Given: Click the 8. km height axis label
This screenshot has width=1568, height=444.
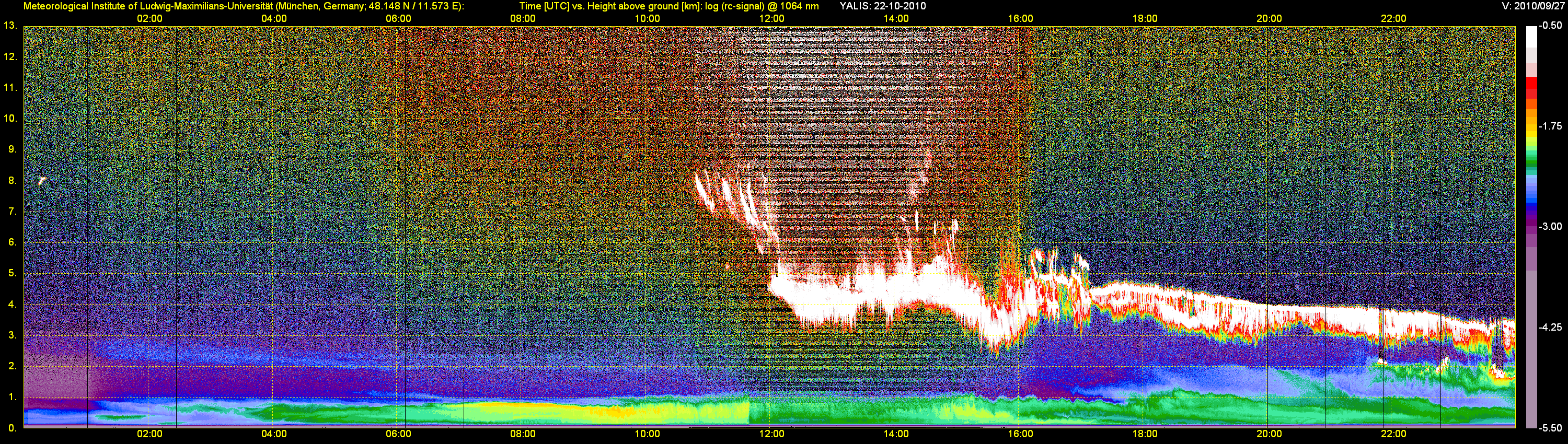Looking at the screenshot, I should tap(12, 180).
